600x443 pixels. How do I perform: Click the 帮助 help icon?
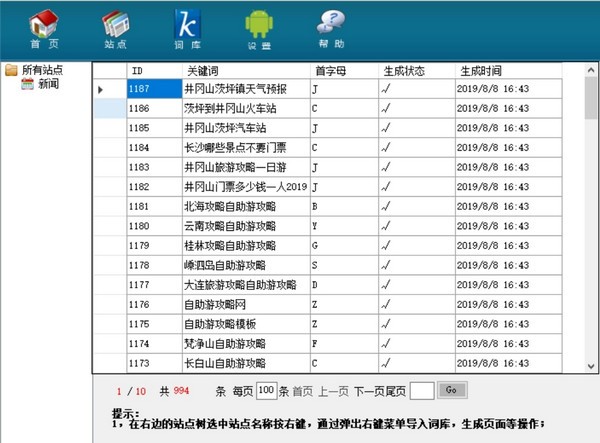point(331,28)
